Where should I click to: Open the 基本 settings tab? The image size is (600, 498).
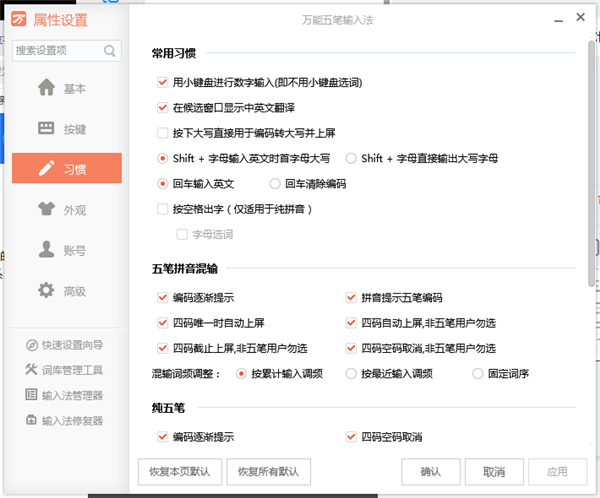pyautogui.click(x=67, y=88)
